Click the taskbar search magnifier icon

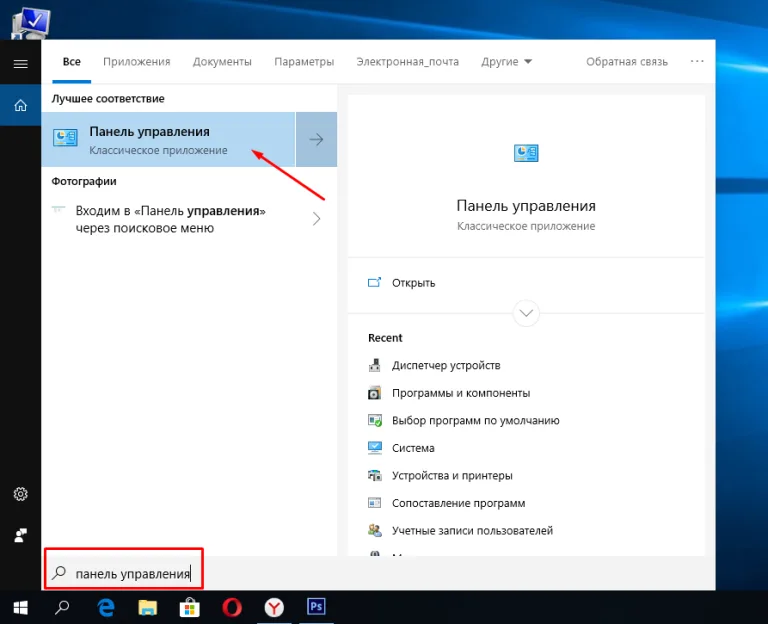pyautogui.click(x=62, y=607)
